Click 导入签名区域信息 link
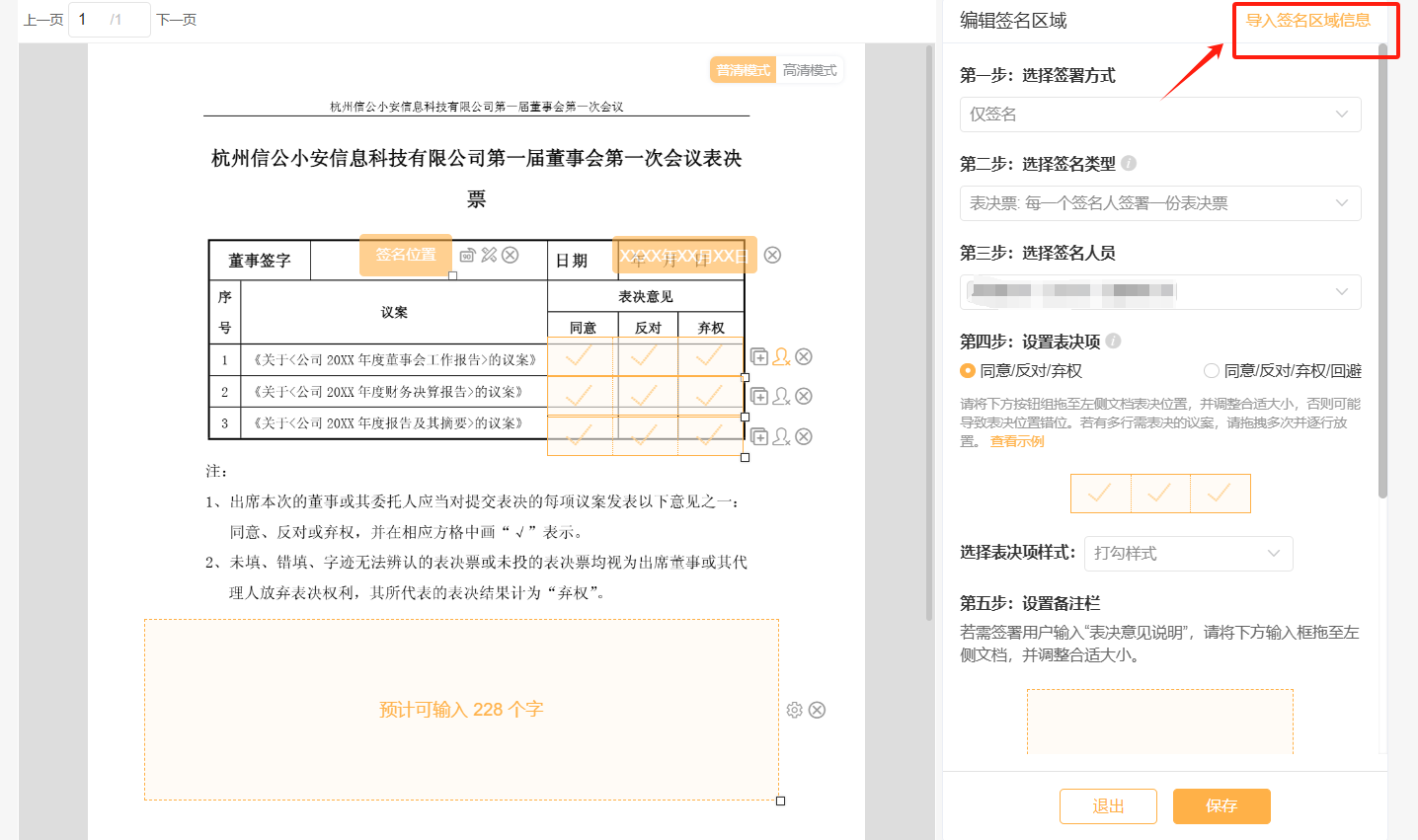This screenshot has width=1418, height=840. pyautogui.click(x=1307, y=20)
